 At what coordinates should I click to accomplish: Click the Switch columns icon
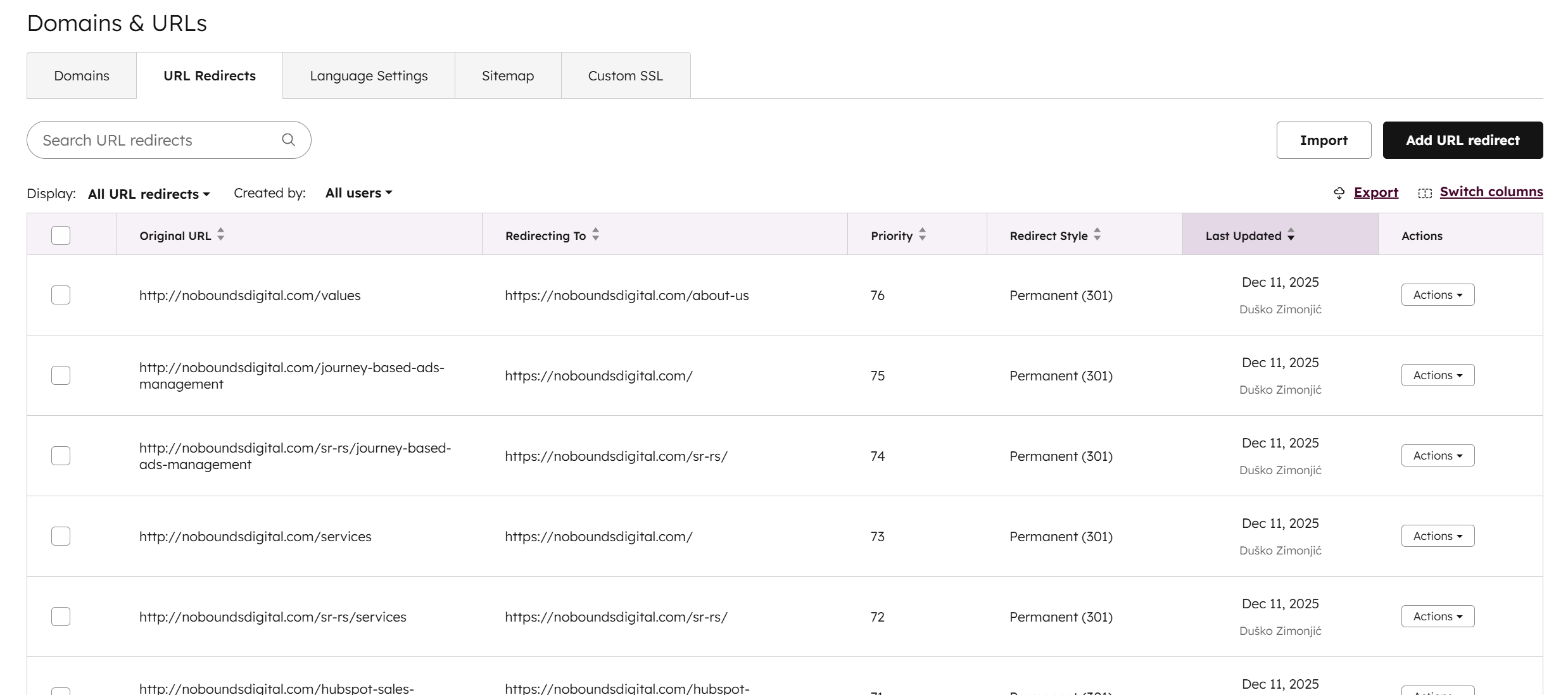[1425, 192]
